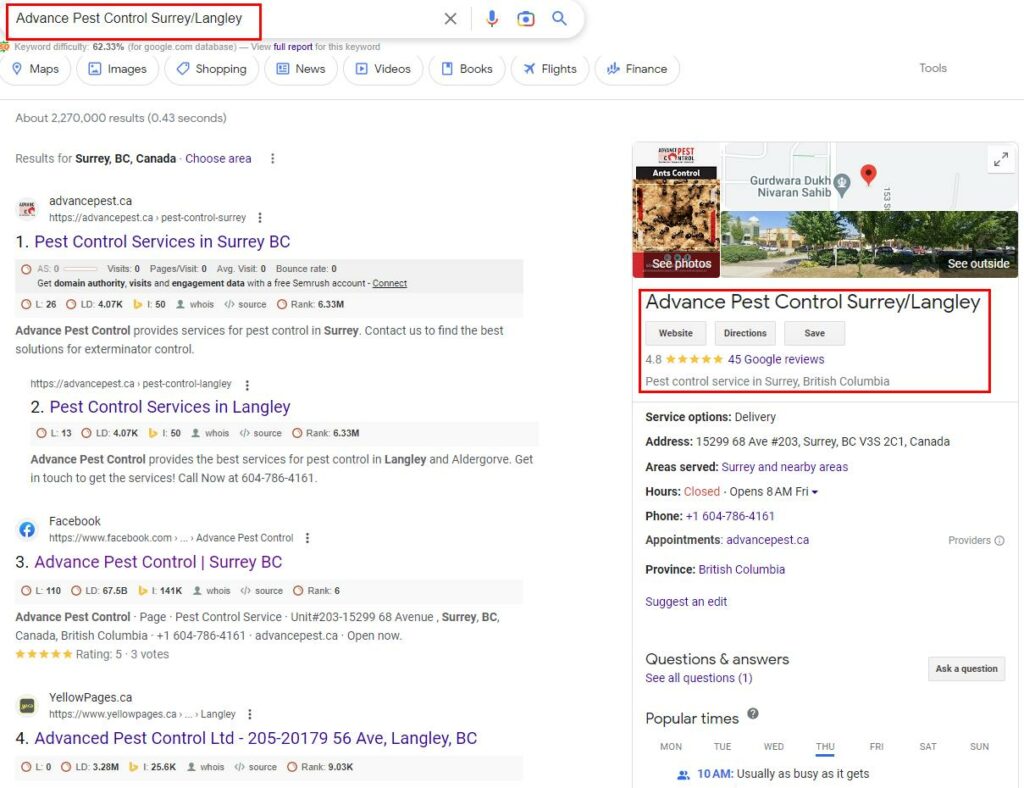
Task: Click the Popular times help icon
Action: 753,714
